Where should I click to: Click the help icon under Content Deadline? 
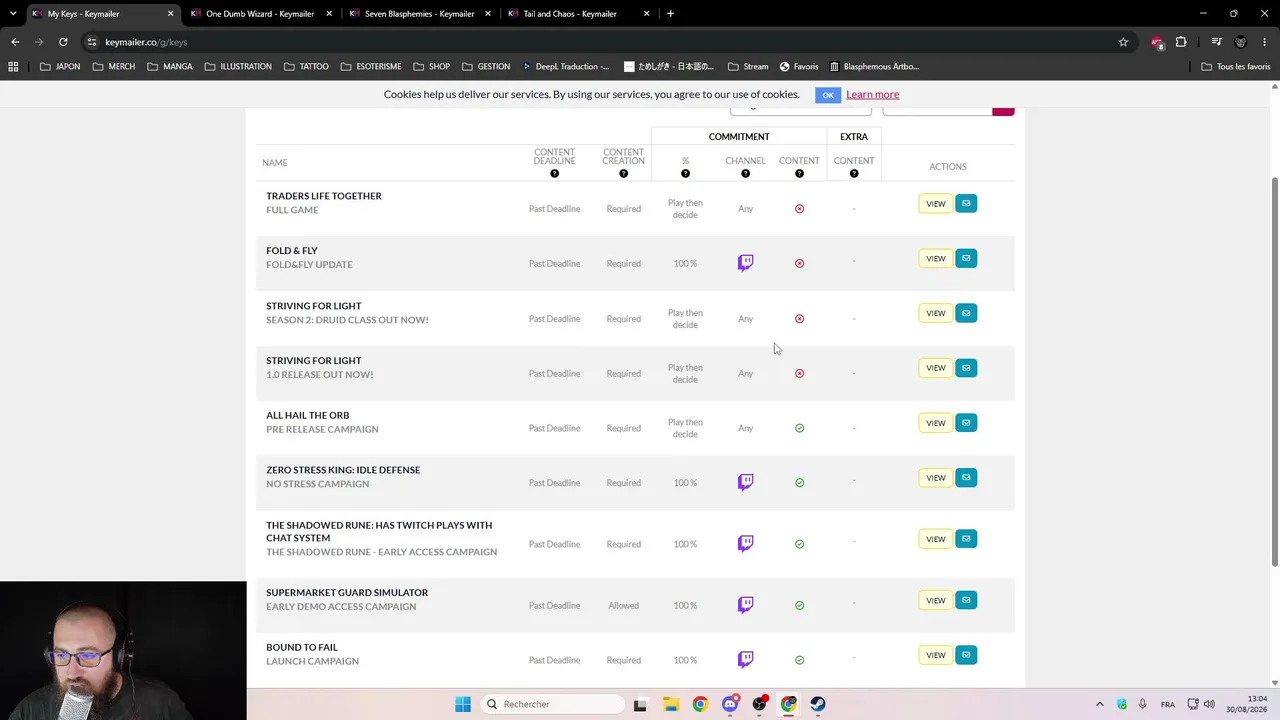(554, 174)
